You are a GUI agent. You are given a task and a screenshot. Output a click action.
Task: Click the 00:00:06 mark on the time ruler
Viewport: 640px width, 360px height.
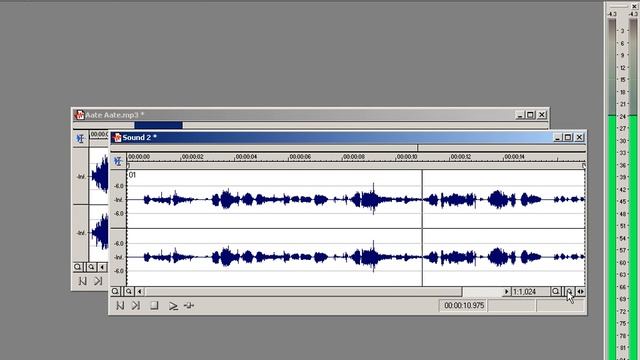tap(300, 157)
